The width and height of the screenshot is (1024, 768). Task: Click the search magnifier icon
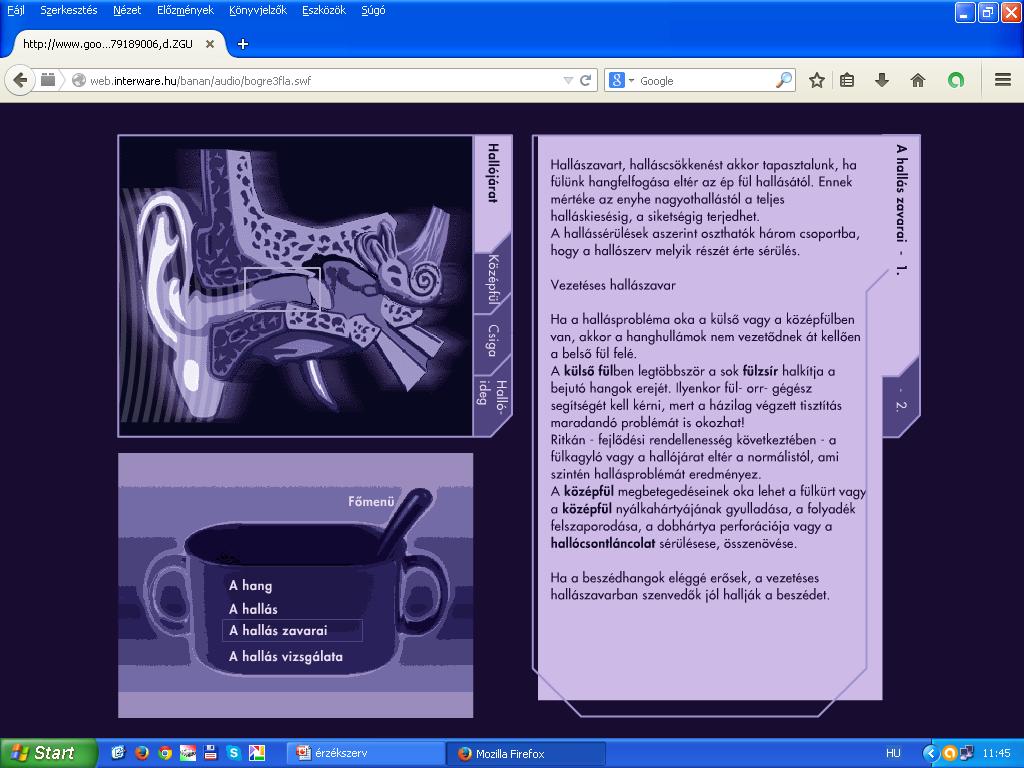pos(784,80)
